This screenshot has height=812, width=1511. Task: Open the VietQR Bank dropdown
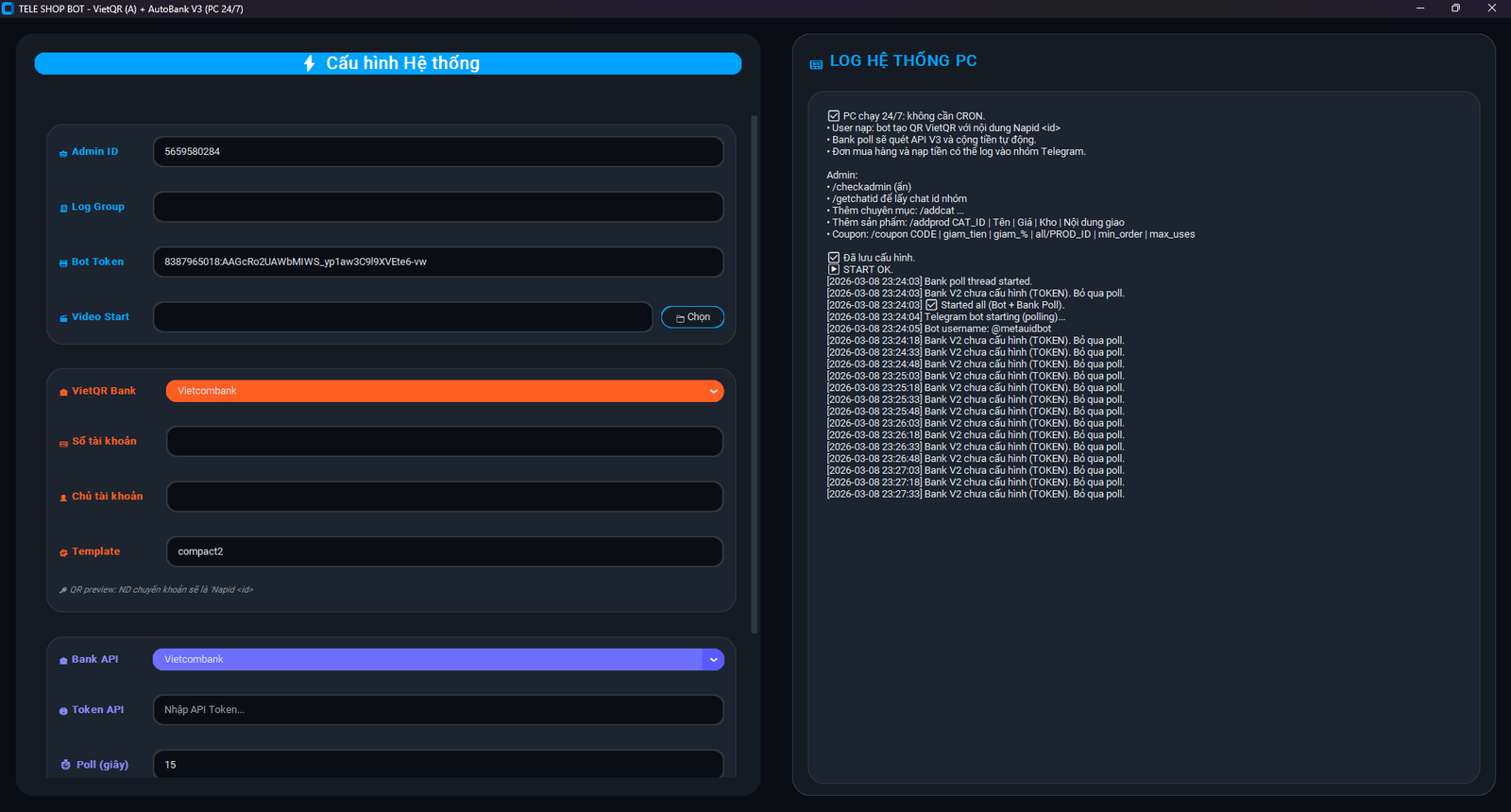[444, 391]
